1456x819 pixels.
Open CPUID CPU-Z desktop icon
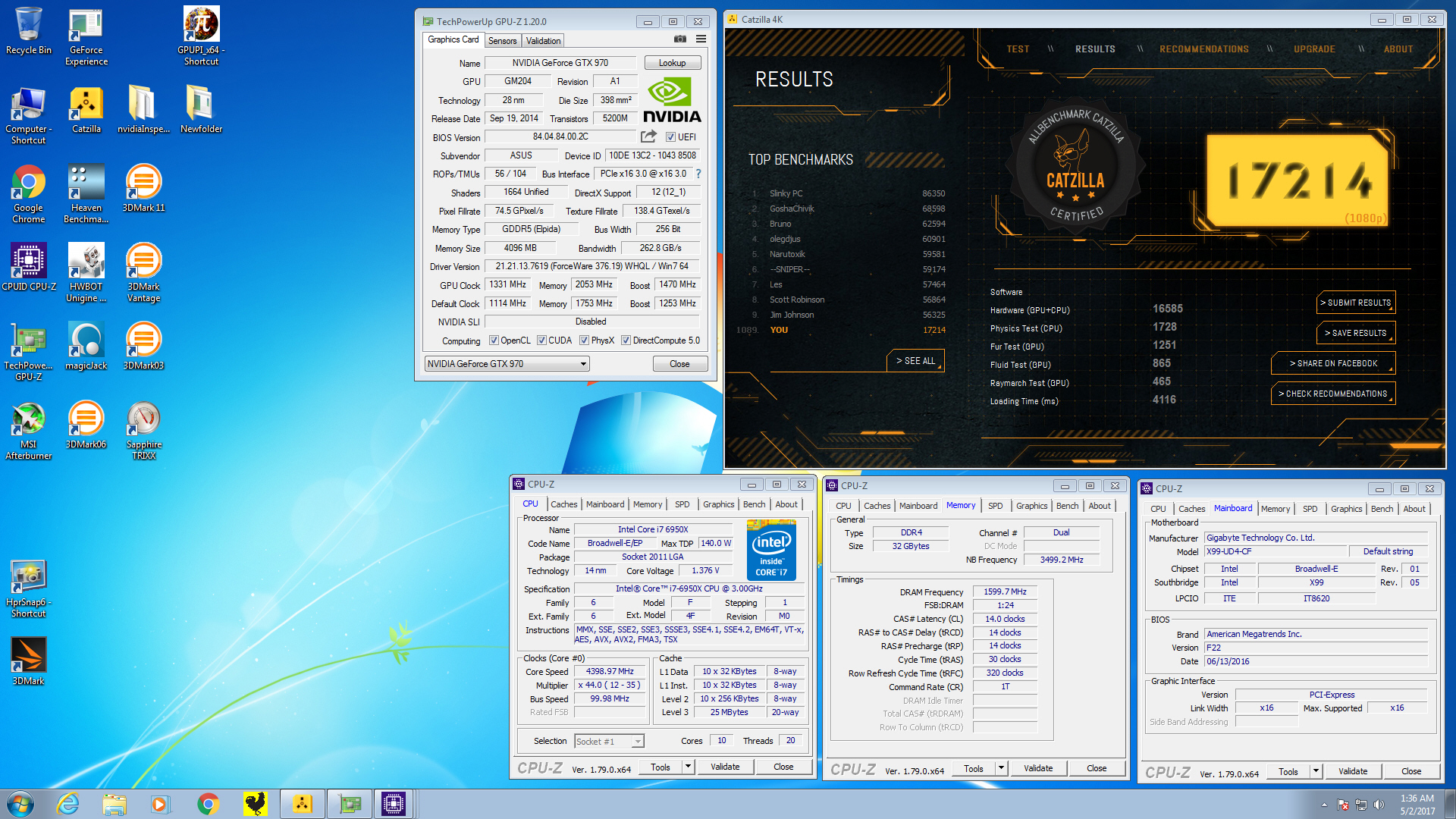pos(29,267)
